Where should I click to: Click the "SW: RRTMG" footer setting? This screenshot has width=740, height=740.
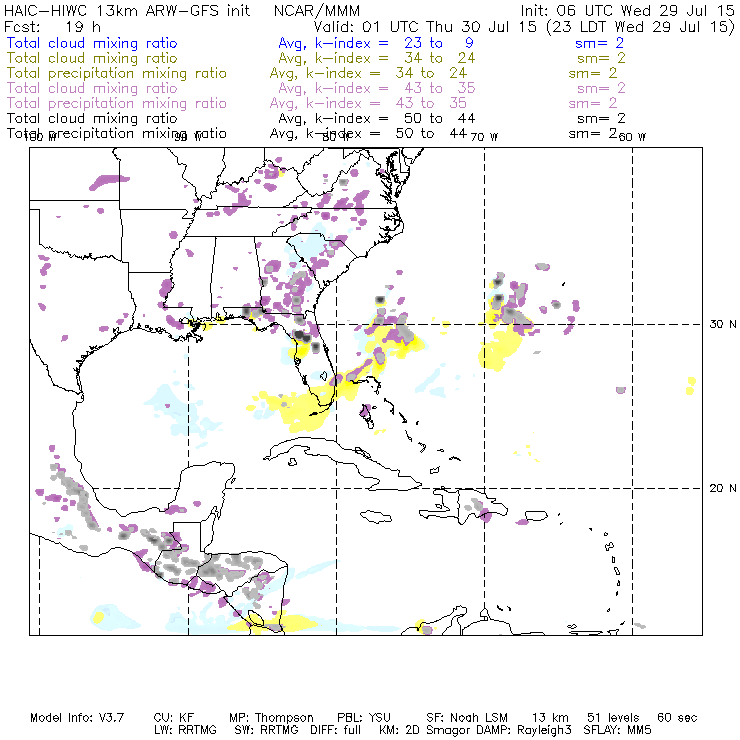pos(267,730)
